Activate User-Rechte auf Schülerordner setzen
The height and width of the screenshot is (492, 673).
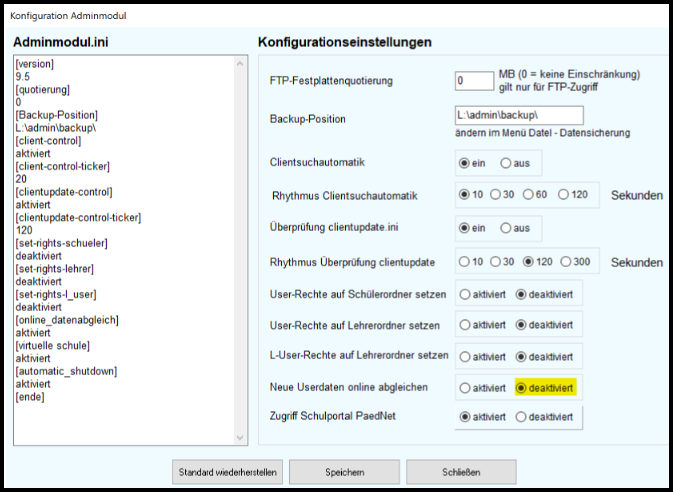[x=465, y=294]
